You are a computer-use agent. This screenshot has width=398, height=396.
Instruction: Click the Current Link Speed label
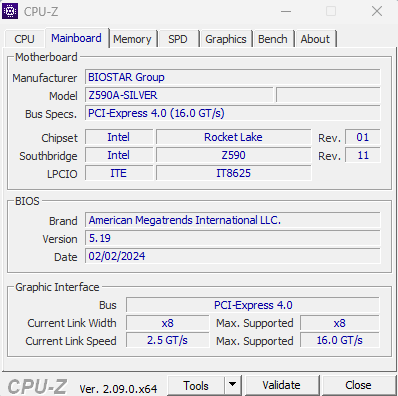(71, 341)
